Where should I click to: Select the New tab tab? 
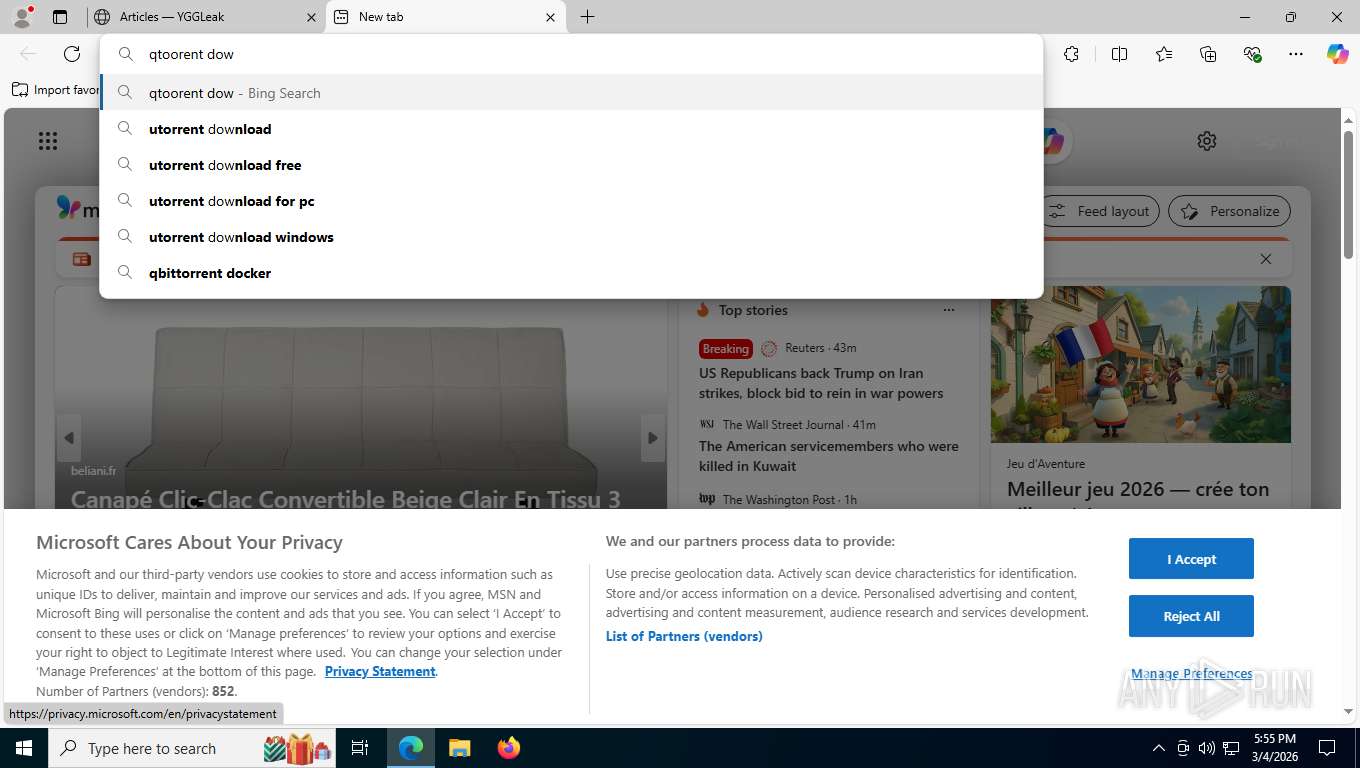click(444, 17)
